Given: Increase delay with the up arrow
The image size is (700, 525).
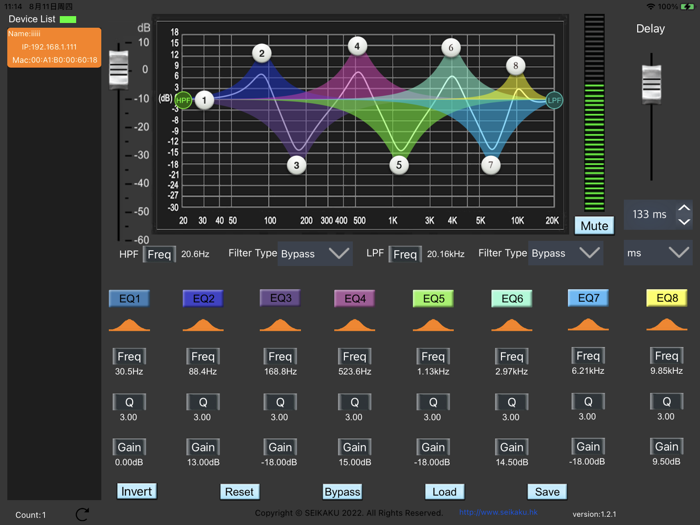Looking at the screenshot, I should 684,208.
